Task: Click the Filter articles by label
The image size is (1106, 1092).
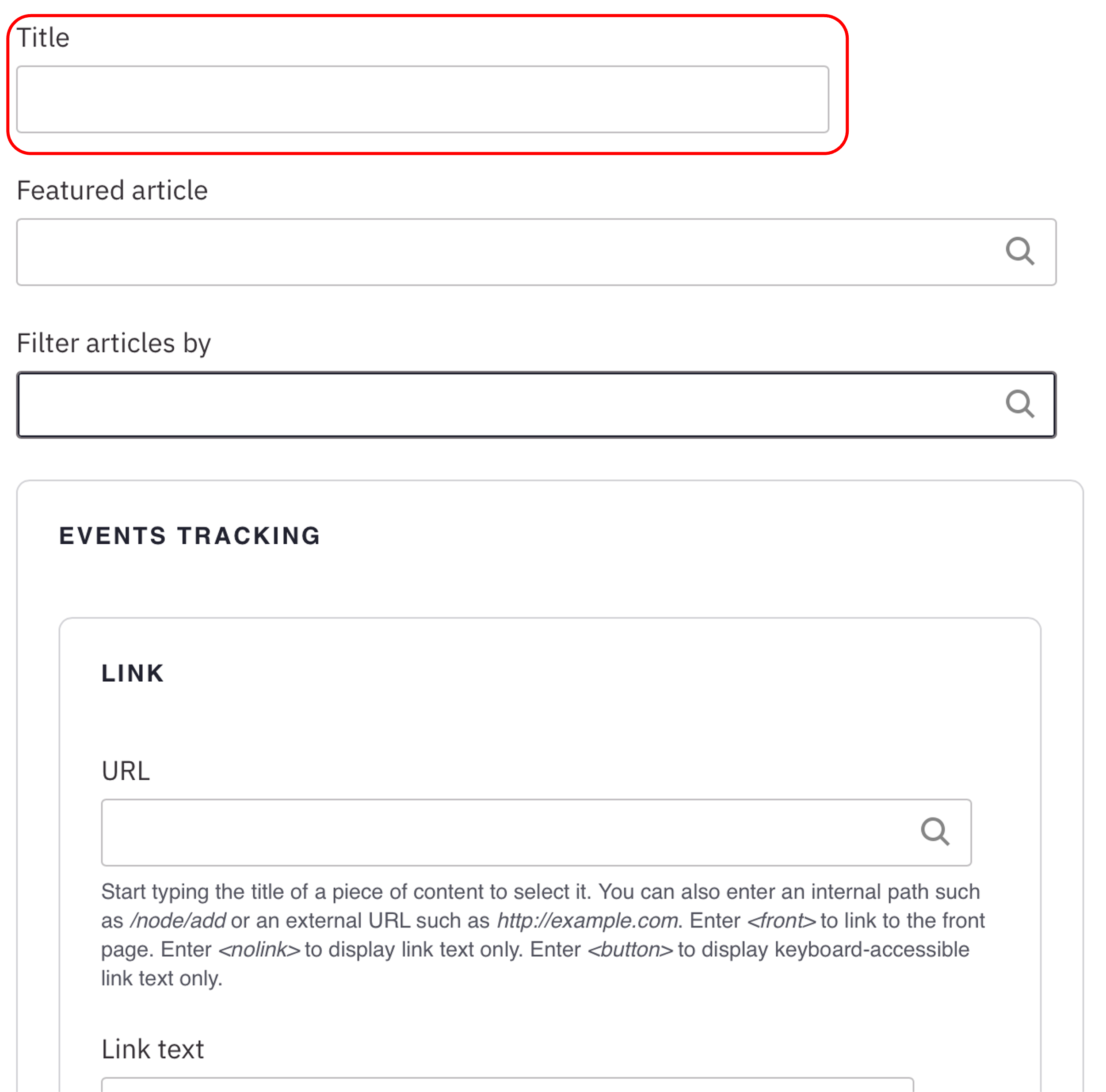Action: [114, 343]
